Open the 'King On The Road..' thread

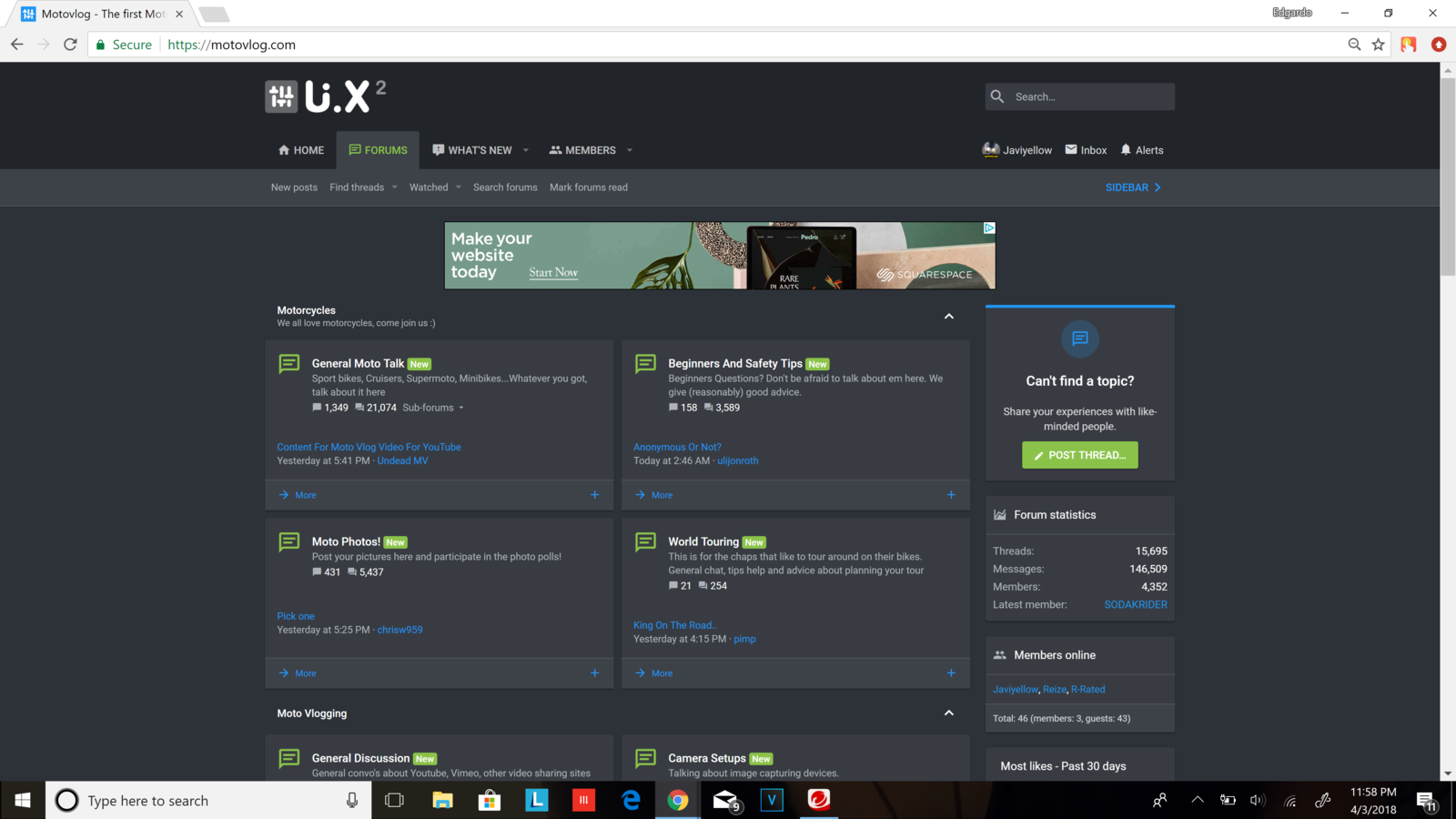click(675, 625)
